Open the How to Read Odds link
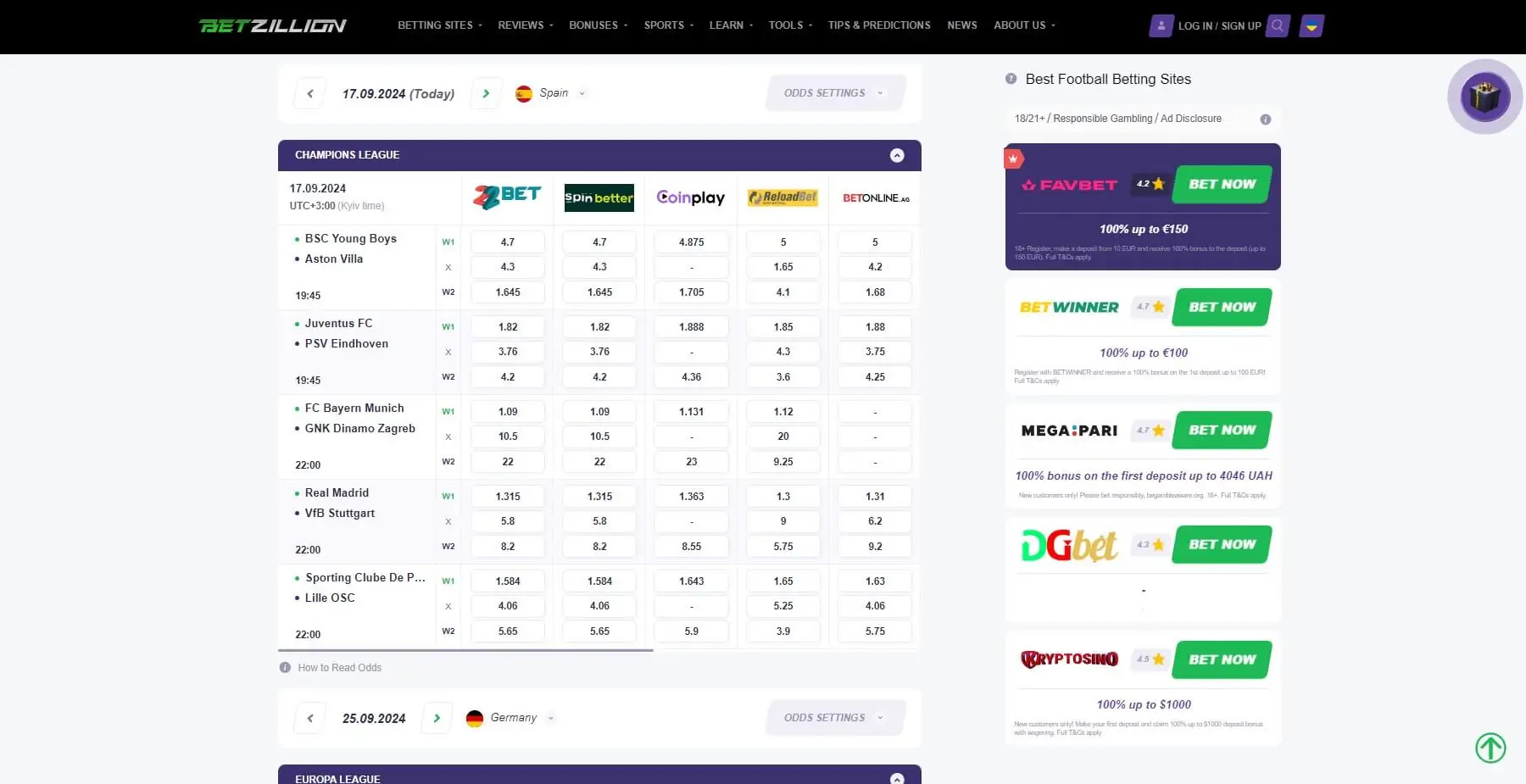 339,667
